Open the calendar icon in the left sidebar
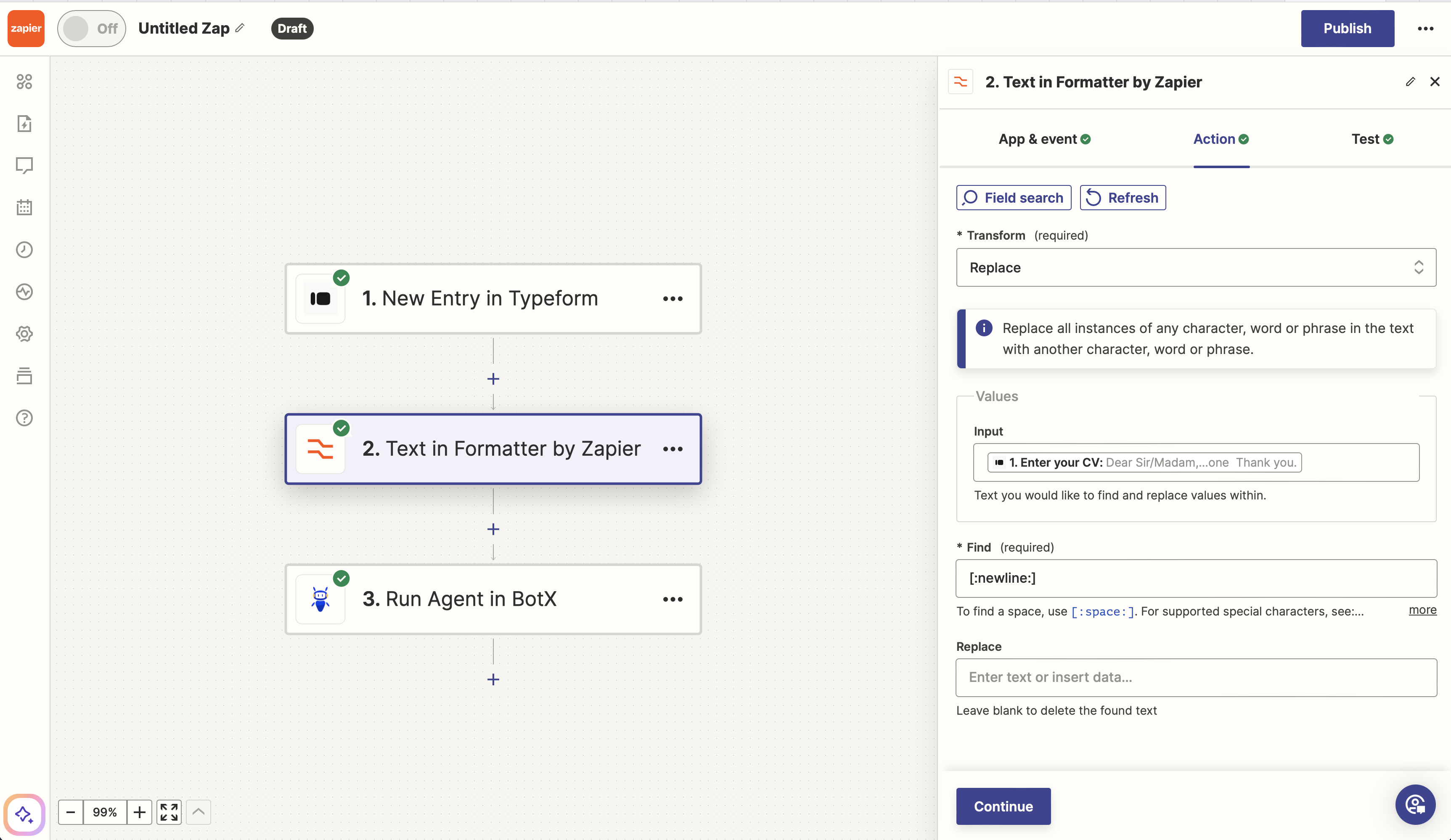Viewport: 1451px width, 840px height. click(24, 207)
